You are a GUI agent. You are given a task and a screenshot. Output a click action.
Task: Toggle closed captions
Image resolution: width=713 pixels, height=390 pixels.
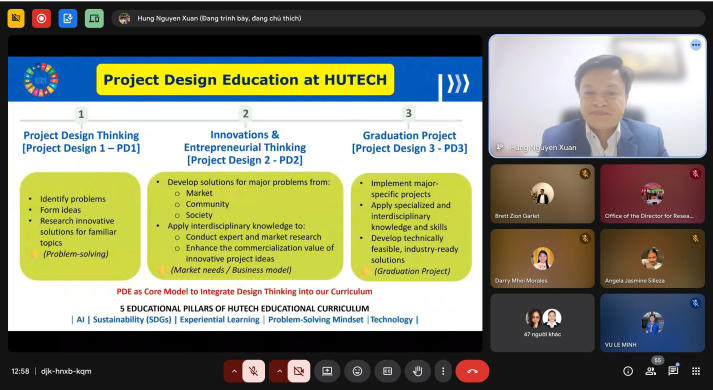387,371
